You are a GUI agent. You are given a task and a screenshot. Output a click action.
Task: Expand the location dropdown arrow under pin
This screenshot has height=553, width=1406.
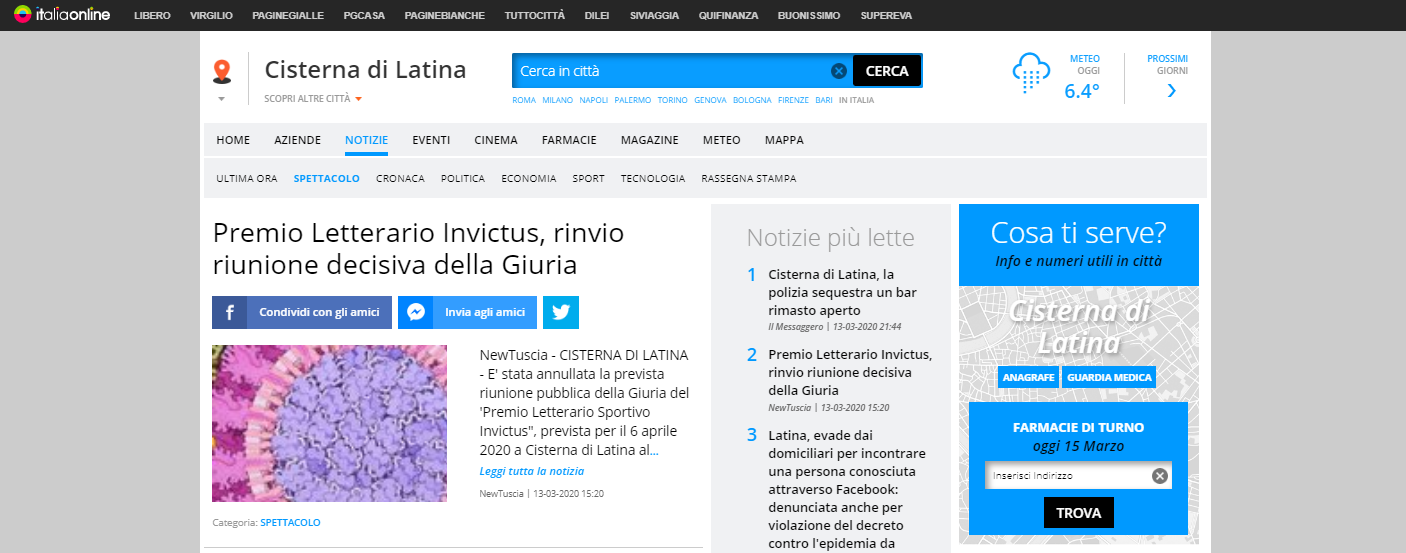[222, 99]
